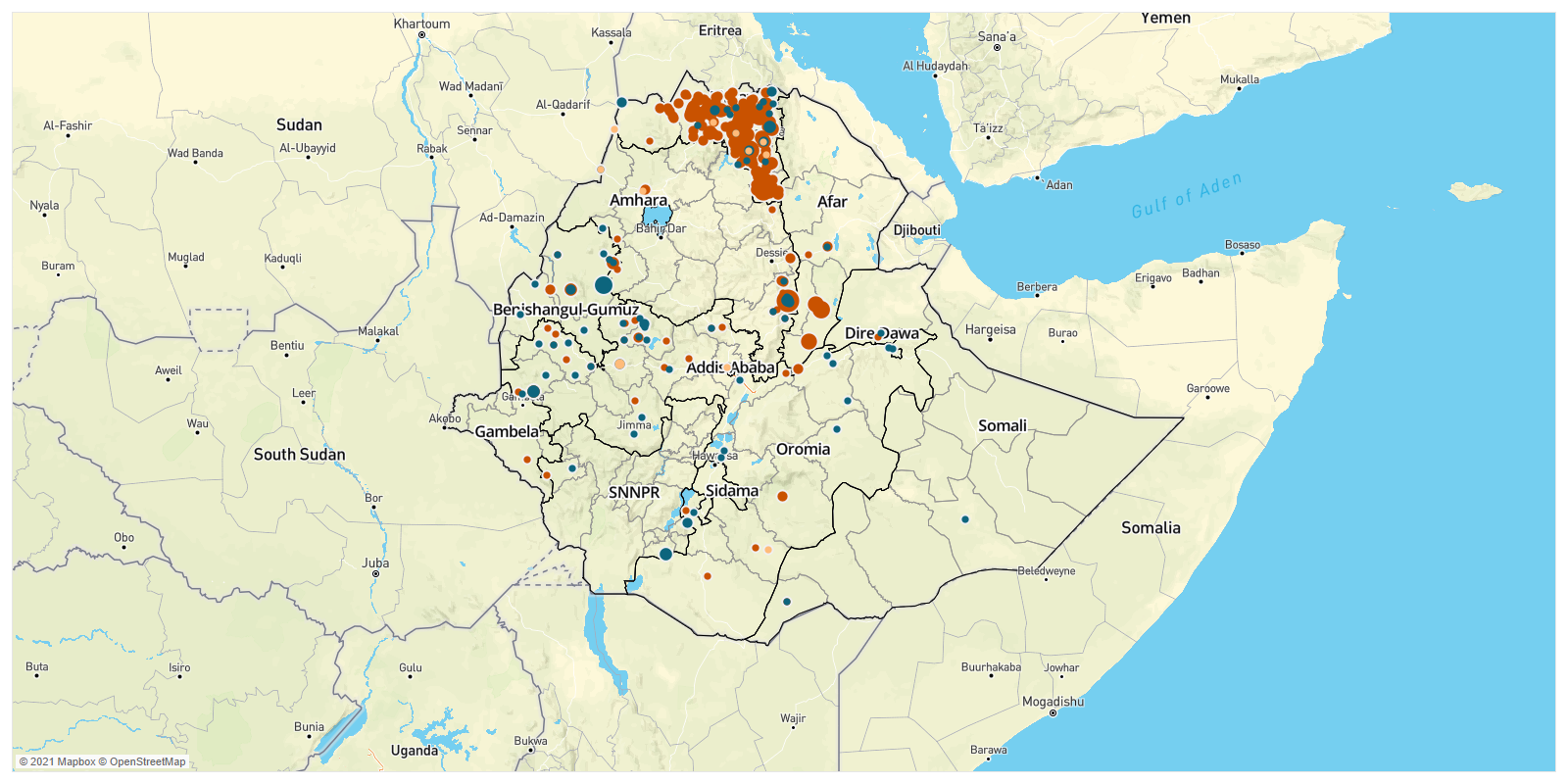
Task: Select the southernmost teal dot in Ethiopia
Action: [x=787, y=602]
